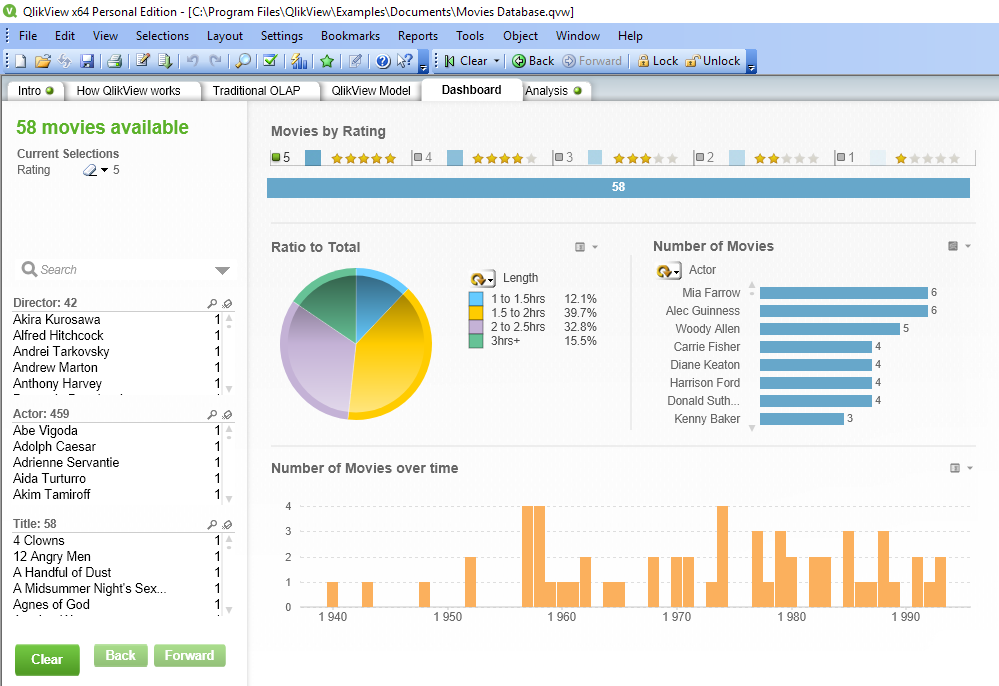Clear the Rating selection with the eraser icon
Image resolution: width=999 pixels, height=686 pixels.
[90, 170]
